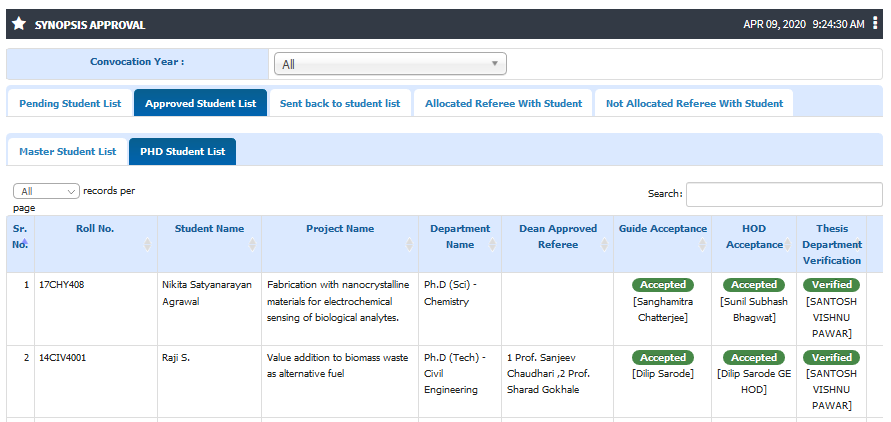Click the star icon beside Synopsis Approval

click(19, 24)
